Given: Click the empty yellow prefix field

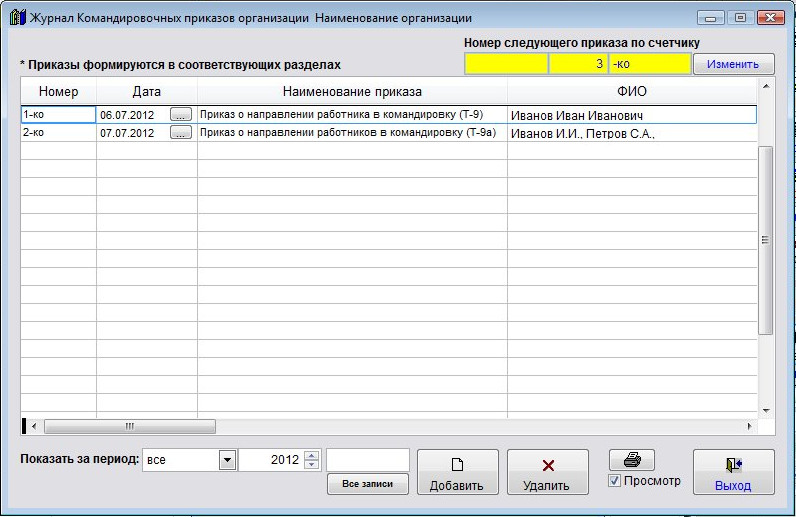Looking at the screenshot, I should pos(506,64).
